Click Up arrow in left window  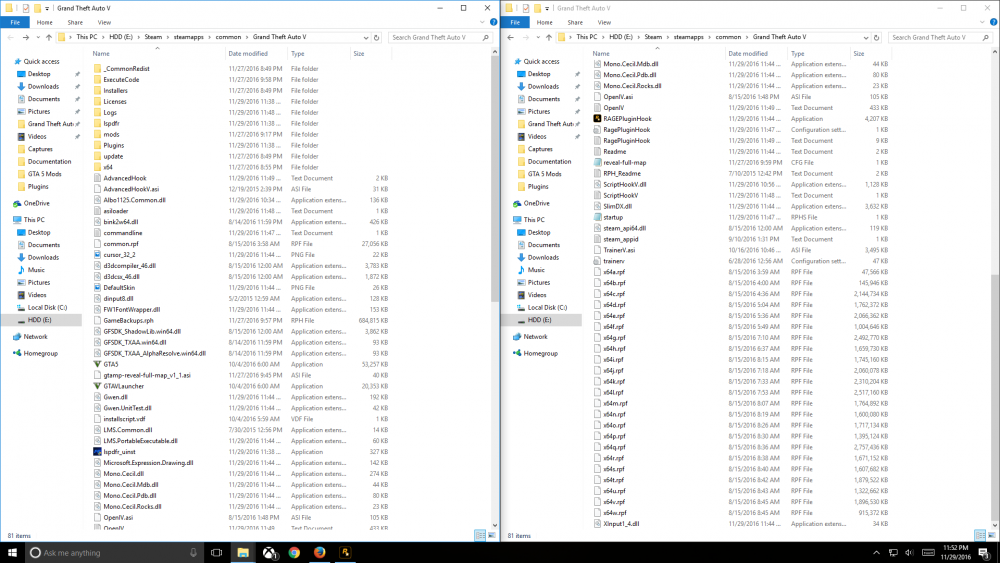[x=48, y=38]
